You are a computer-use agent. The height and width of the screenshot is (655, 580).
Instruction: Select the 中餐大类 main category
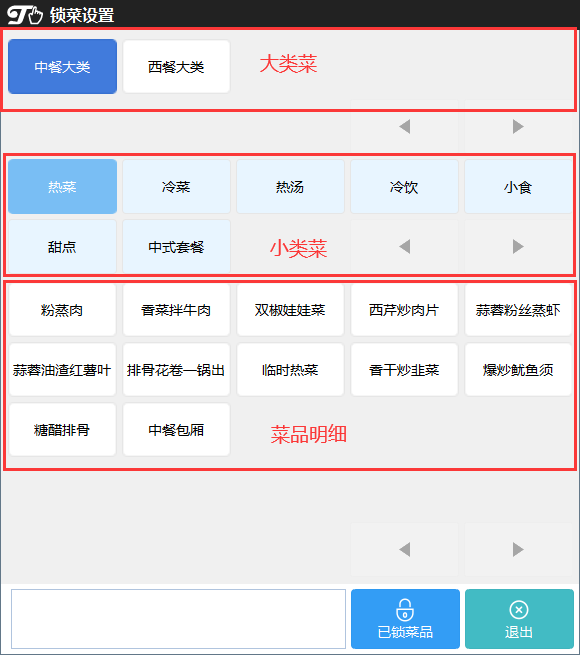pyautogui.click(x=62, y=66)
